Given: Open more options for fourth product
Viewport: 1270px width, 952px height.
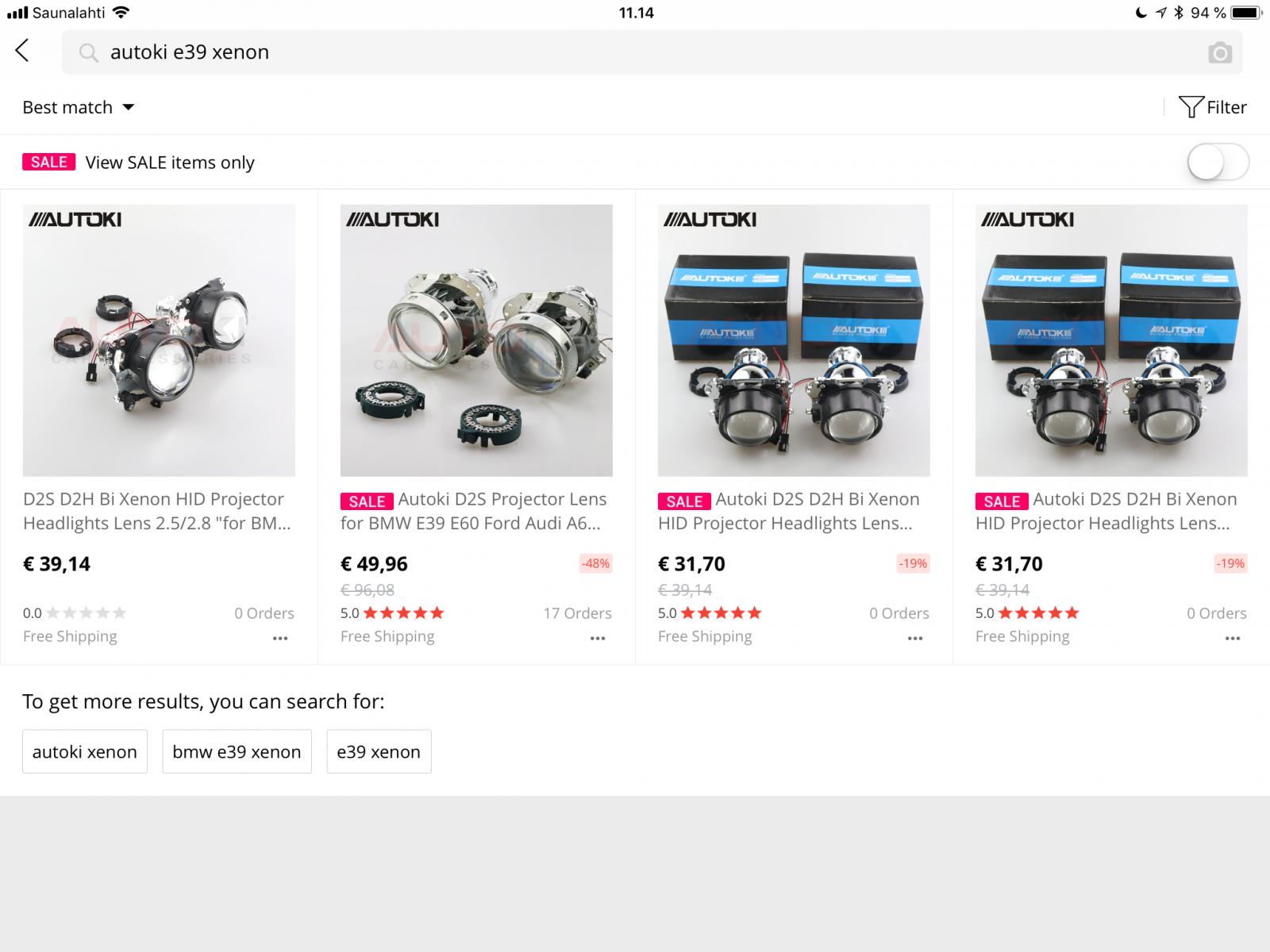Looking at the screenshot, I should (1233, 638).
